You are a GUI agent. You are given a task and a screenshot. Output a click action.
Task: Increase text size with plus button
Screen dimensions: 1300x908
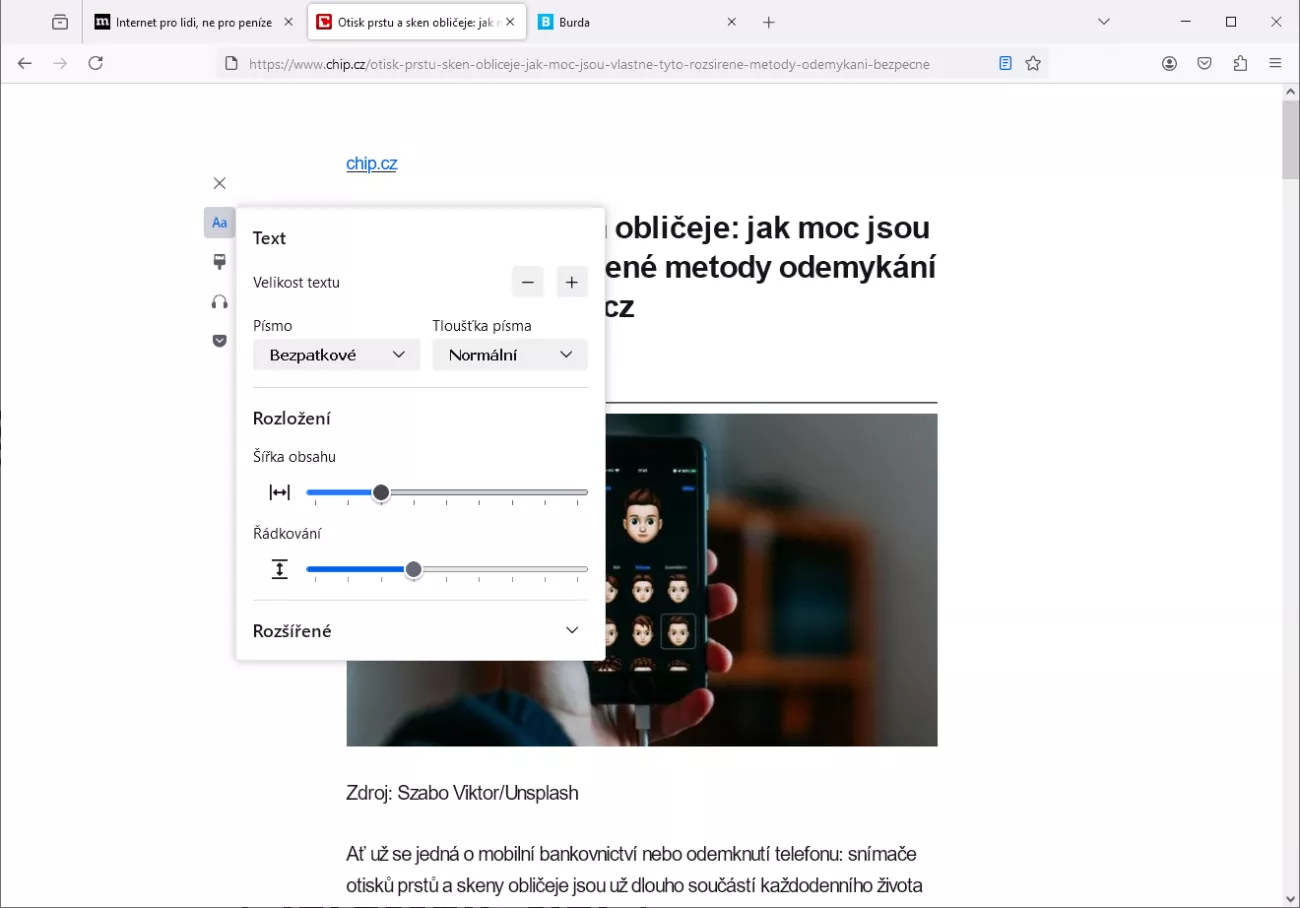point(571,283)
